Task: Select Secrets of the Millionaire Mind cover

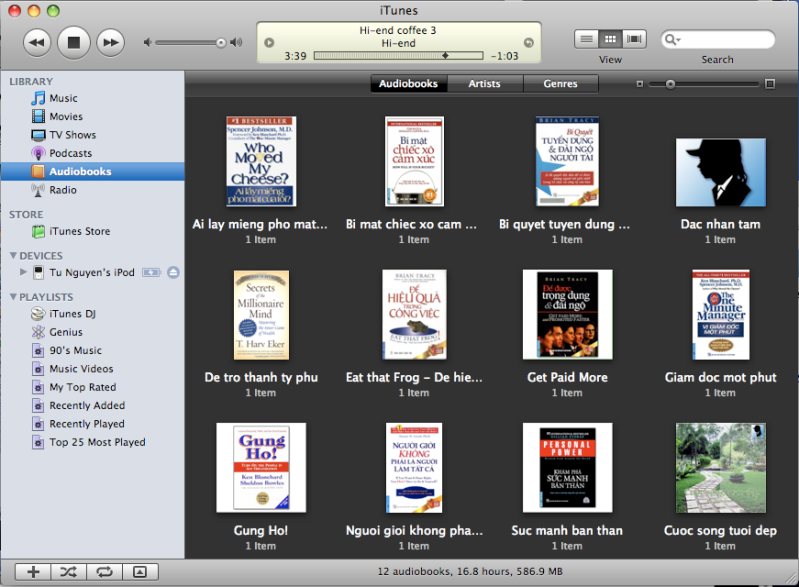Action: coord(261,315)
